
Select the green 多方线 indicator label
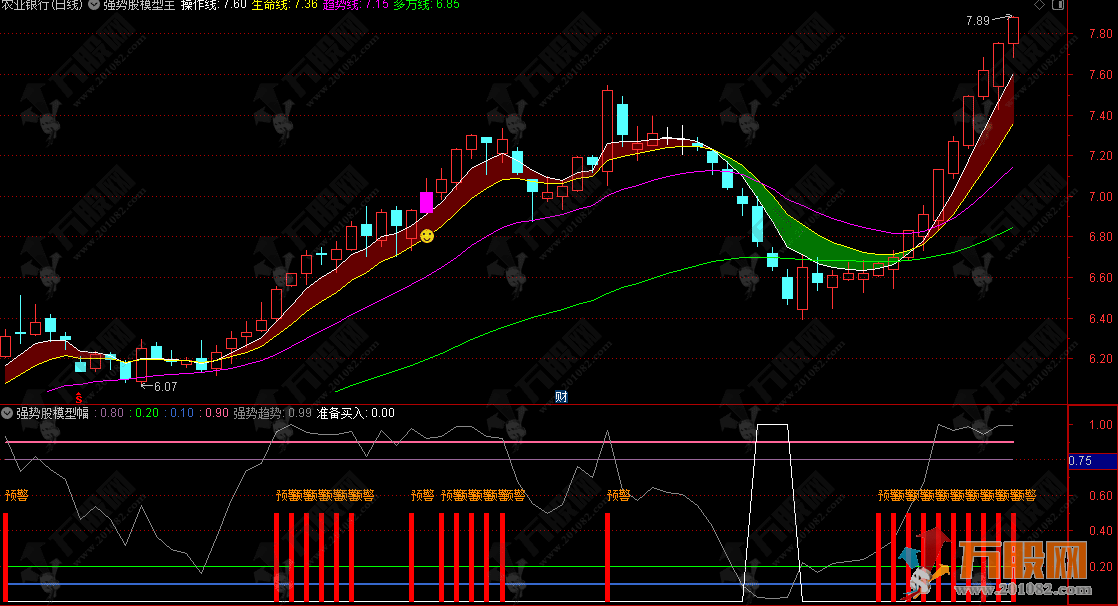point(427,6)
